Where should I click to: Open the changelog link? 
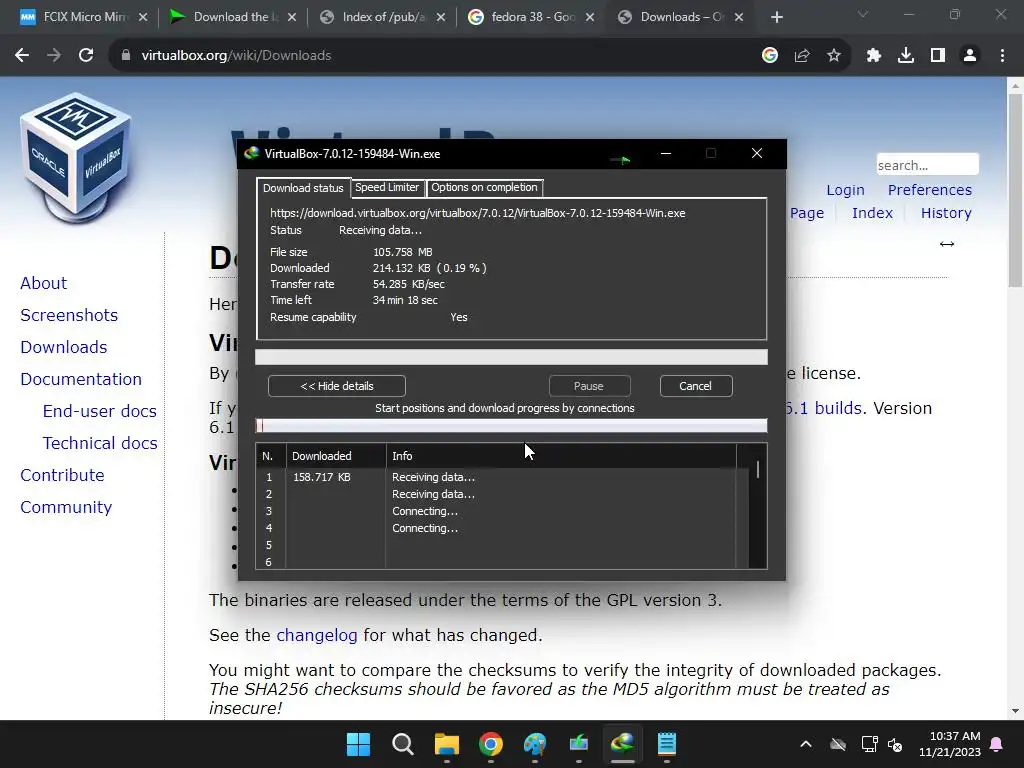(x=317, y=635)
